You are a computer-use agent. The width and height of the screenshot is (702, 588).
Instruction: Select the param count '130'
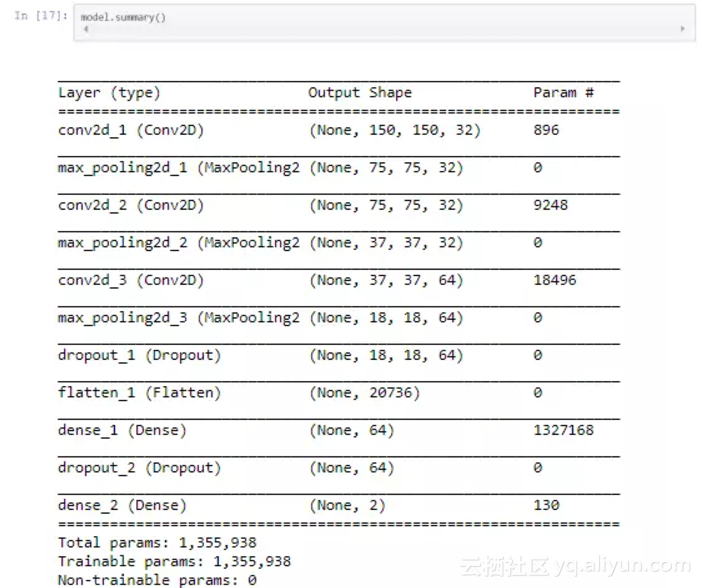[x=546, y=506]
